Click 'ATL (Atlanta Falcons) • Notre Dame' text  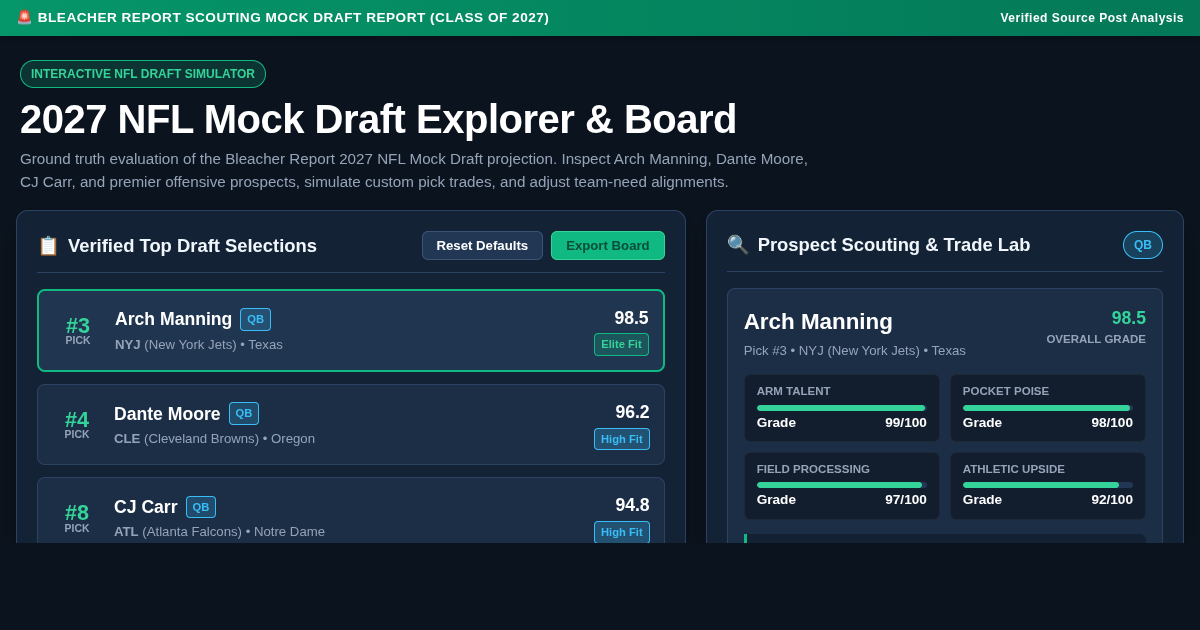point(219,531)
